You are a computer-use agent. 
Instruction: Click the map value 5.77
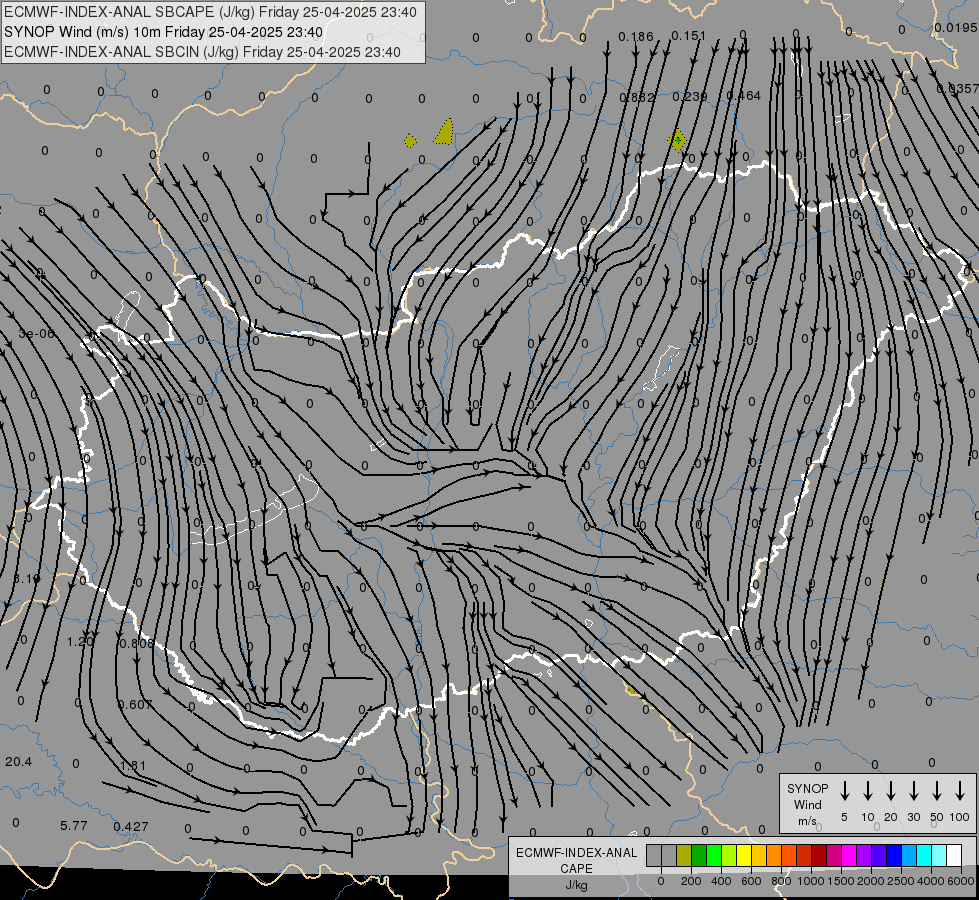(x=74, y=826)
